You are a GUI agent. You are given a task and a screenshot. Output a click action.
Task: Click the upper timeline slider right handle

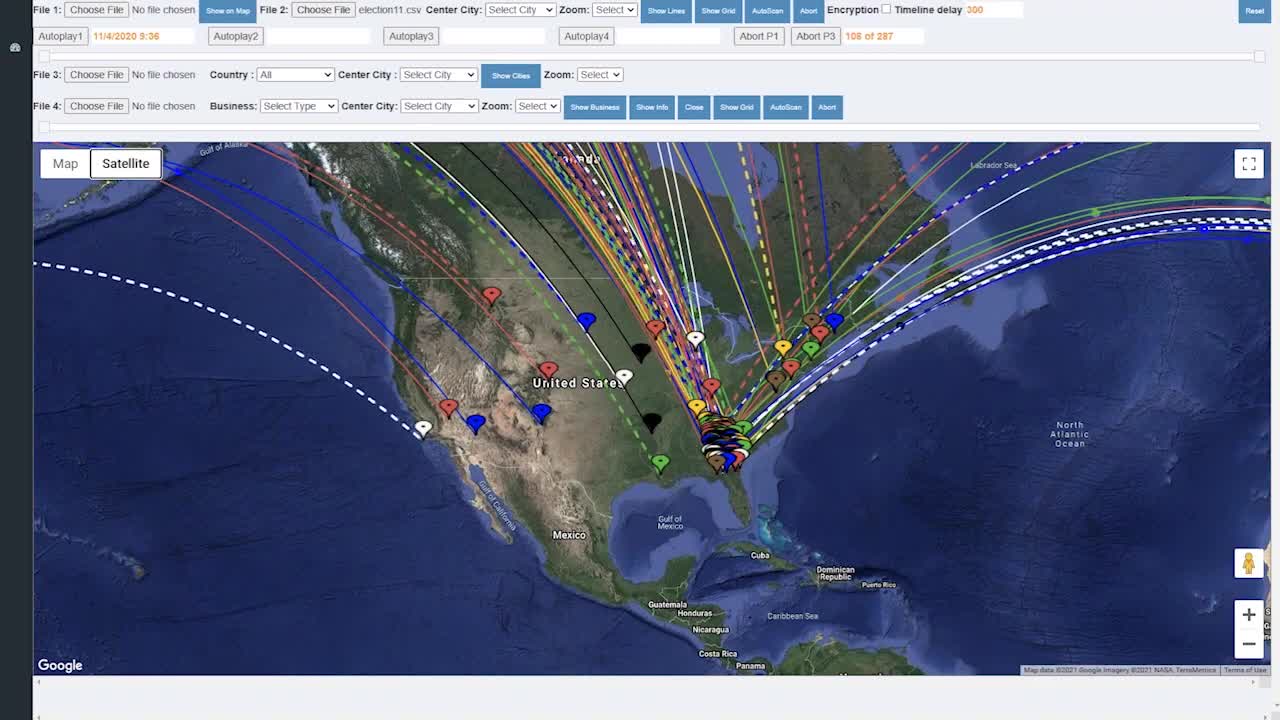(1259, 56)
